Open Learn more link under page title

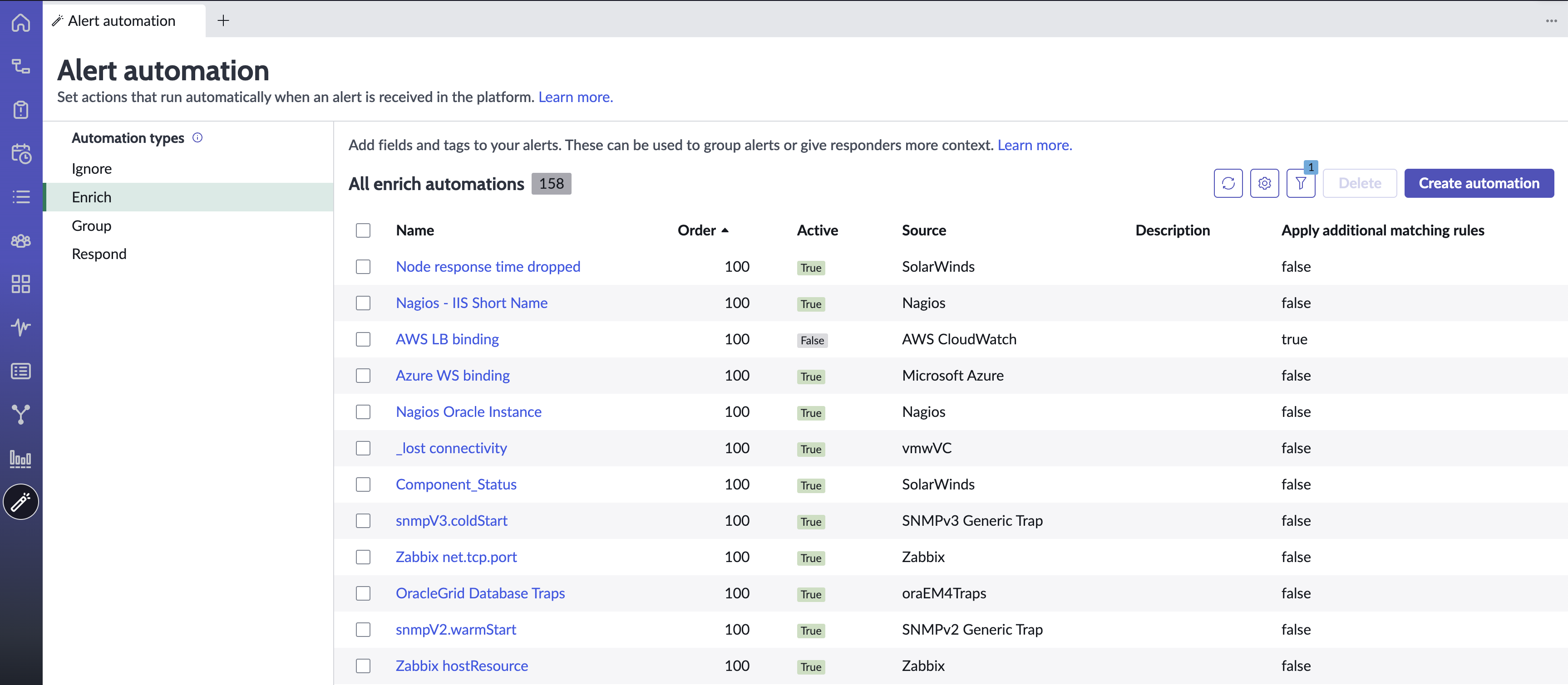pyautogui.click(x=575, y=97)
